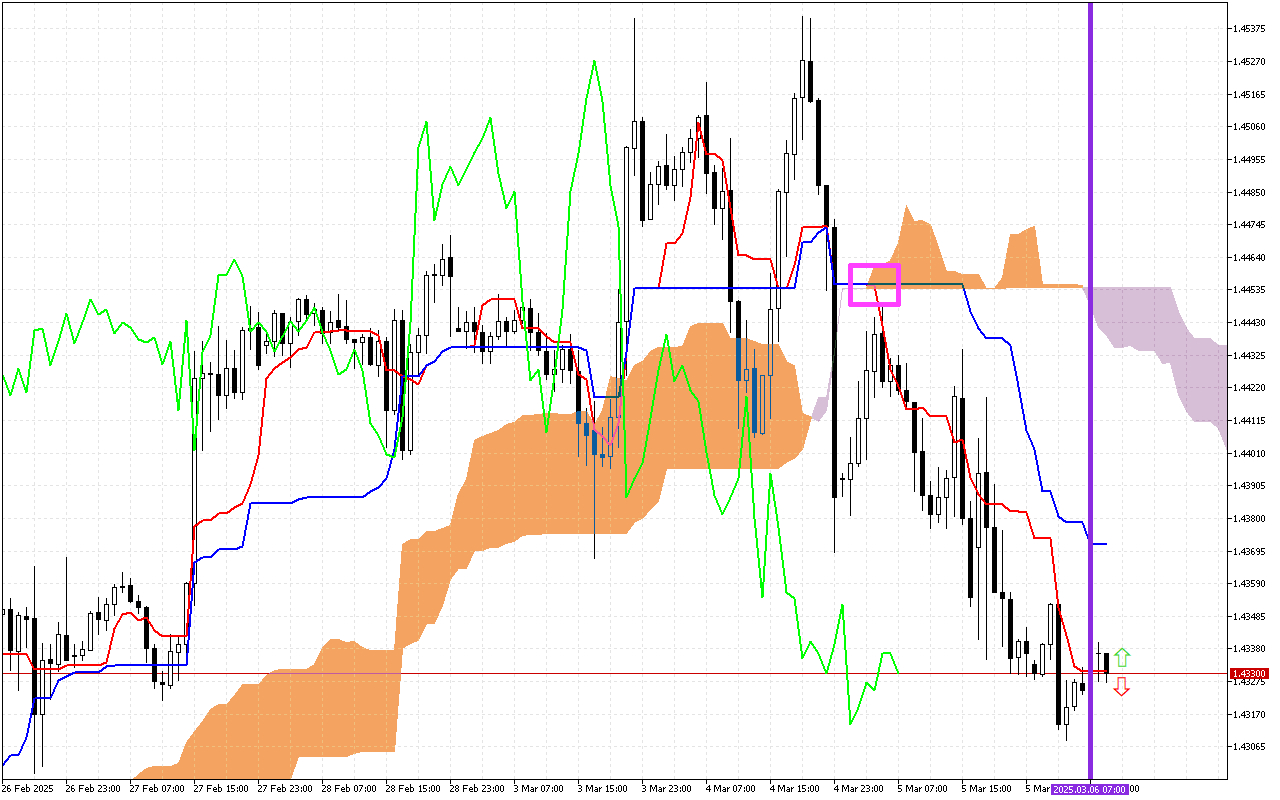This screenshot has width=1280, height=800.
Task: Click the 27 Feb 15:00 time label
Action: 221,789
